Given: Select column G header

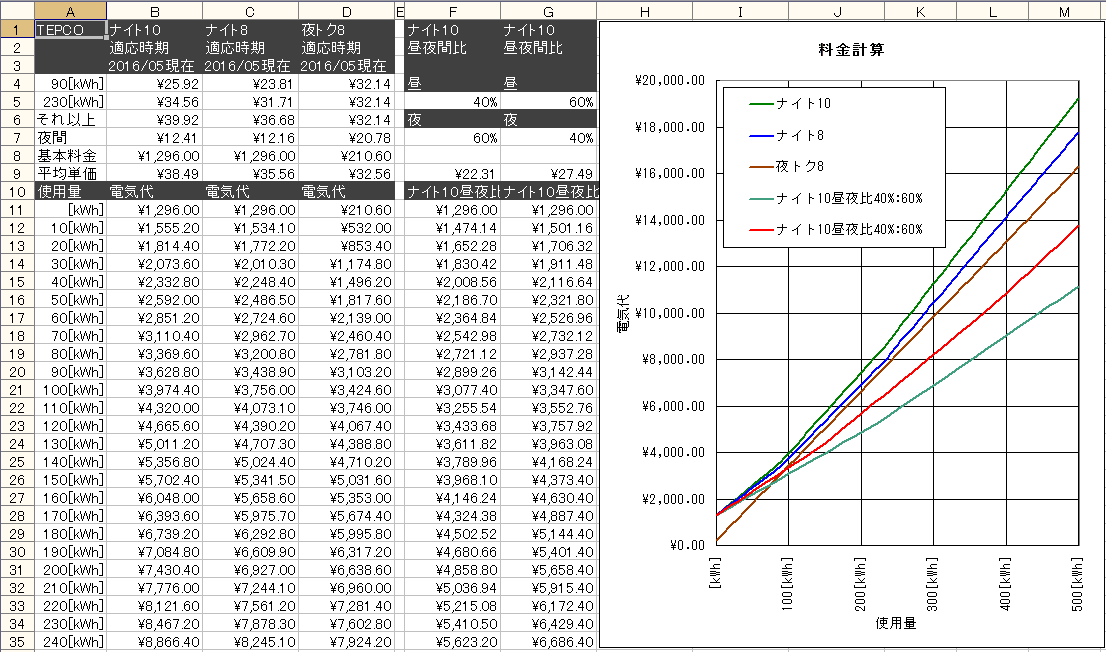Looking at the screenshot, I should pyautogui.click(x=548, y=11).
